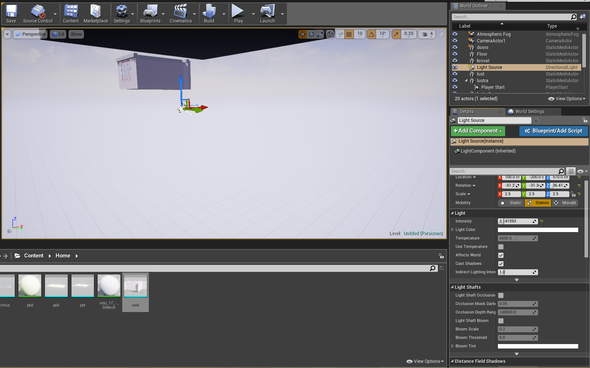Click the Save toolbar icon
Image resolution: width=590 pixels, height=368 pixels.
(11, 13)
